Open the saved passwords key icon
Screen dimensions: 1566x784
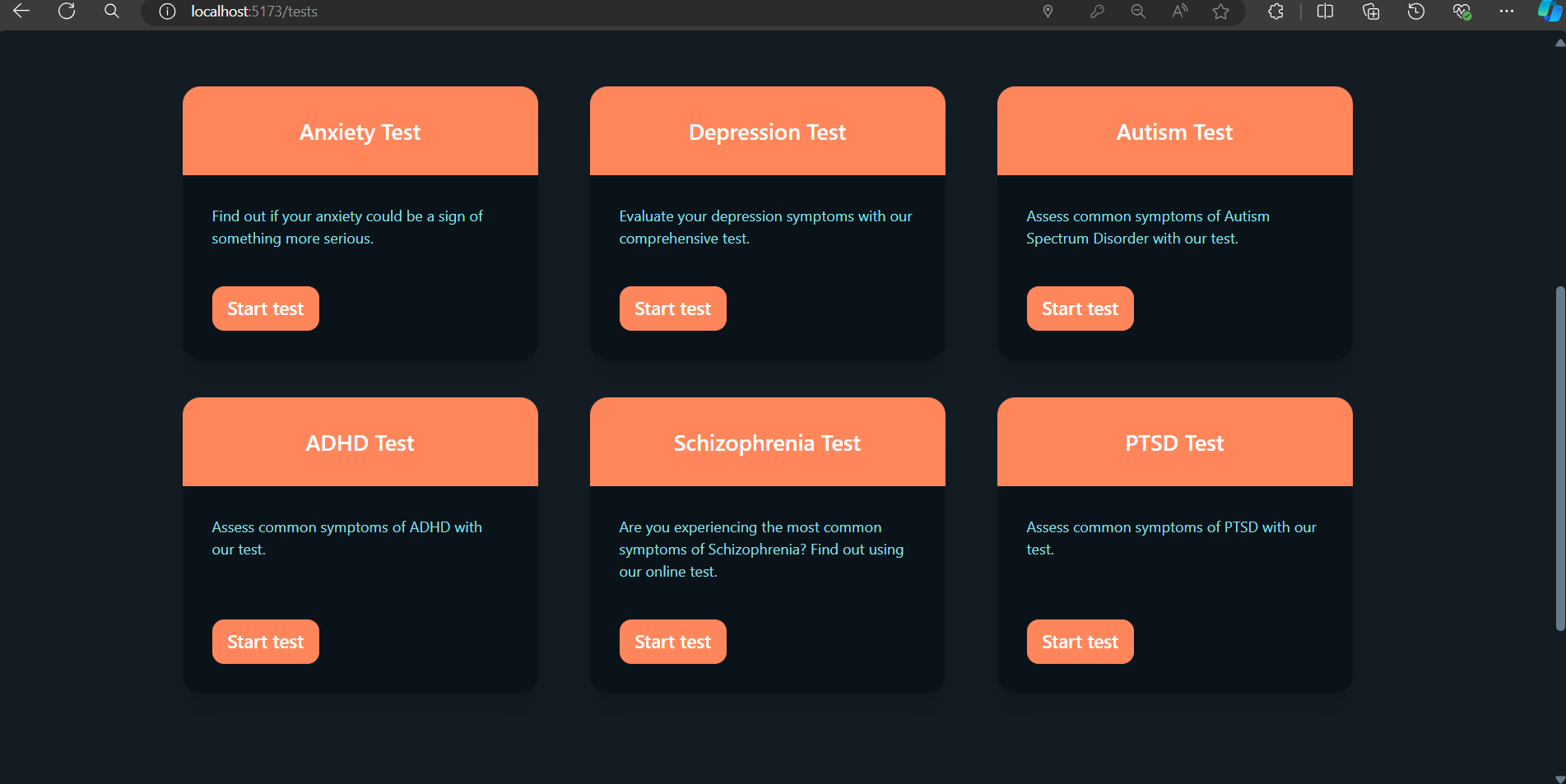[x=1097, y=12]
